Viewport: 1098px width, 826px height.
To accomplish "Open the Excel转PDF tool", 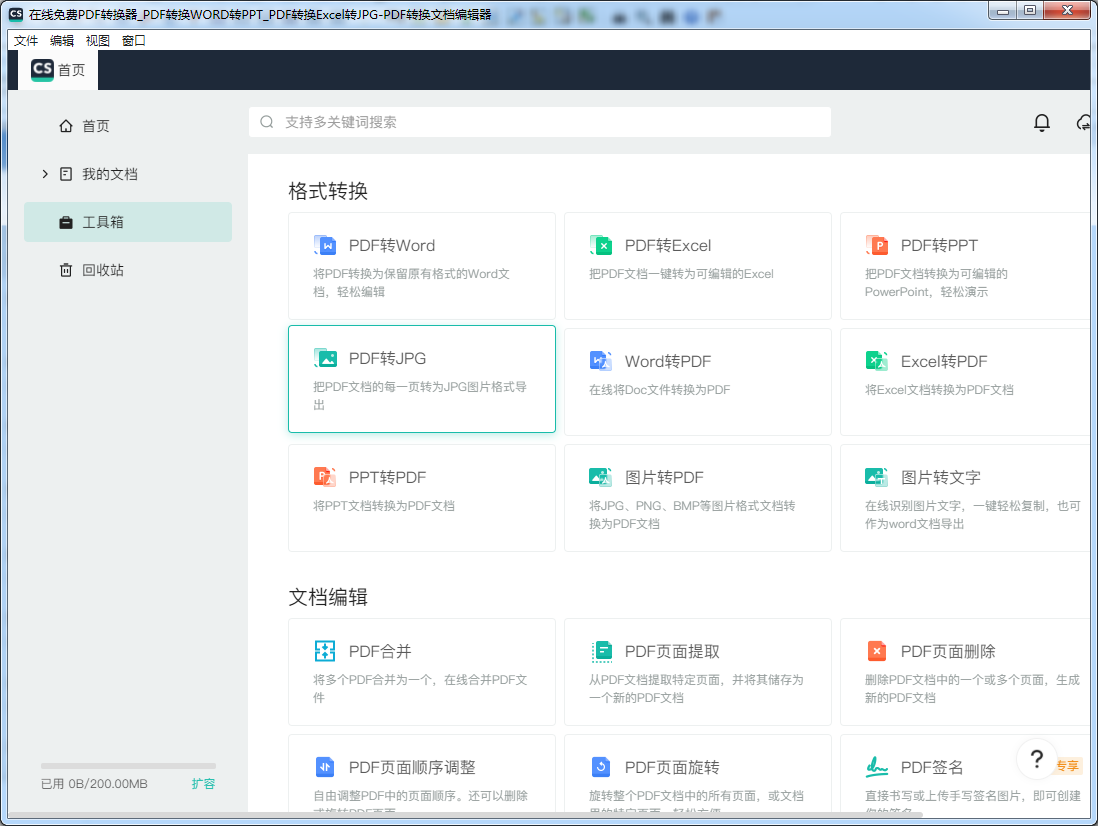I will [x=877, y=361].
